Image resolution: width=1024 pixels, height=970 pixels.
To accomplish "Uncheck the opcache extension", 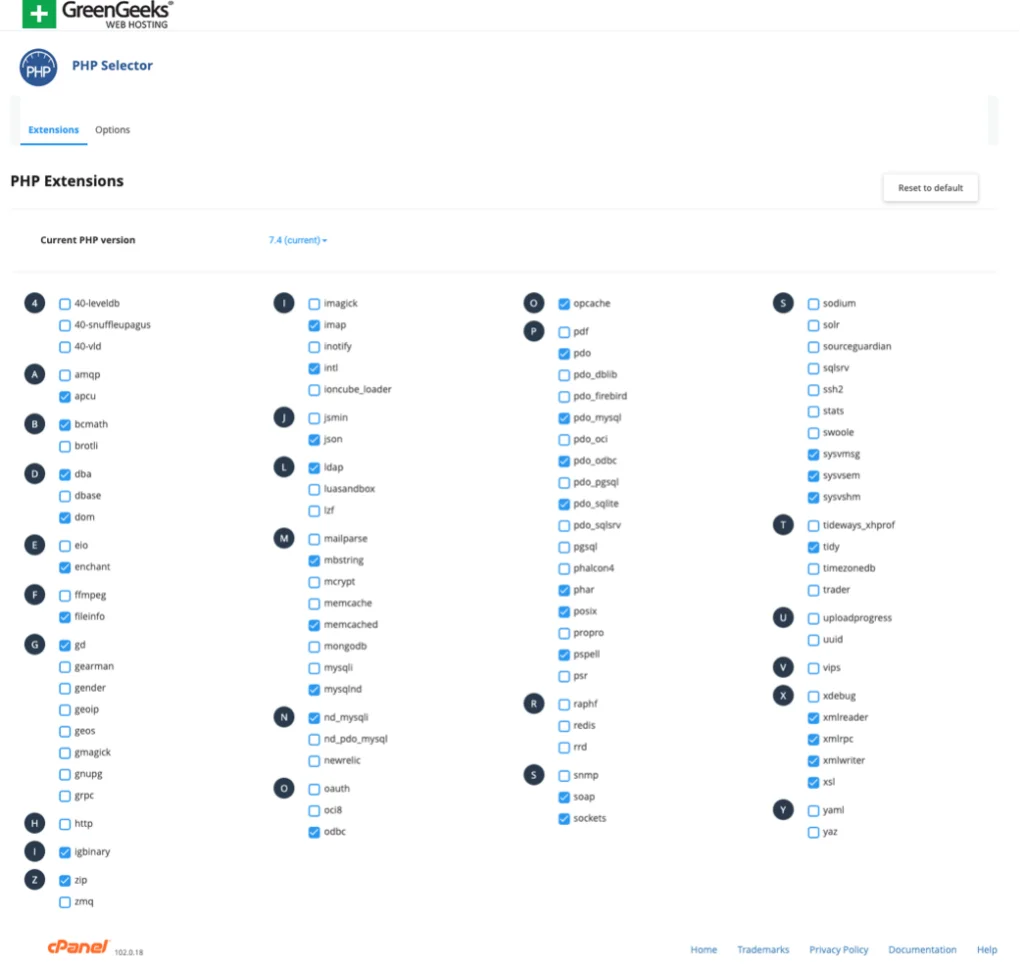I will pyautogui.click(x=564, y=304).
